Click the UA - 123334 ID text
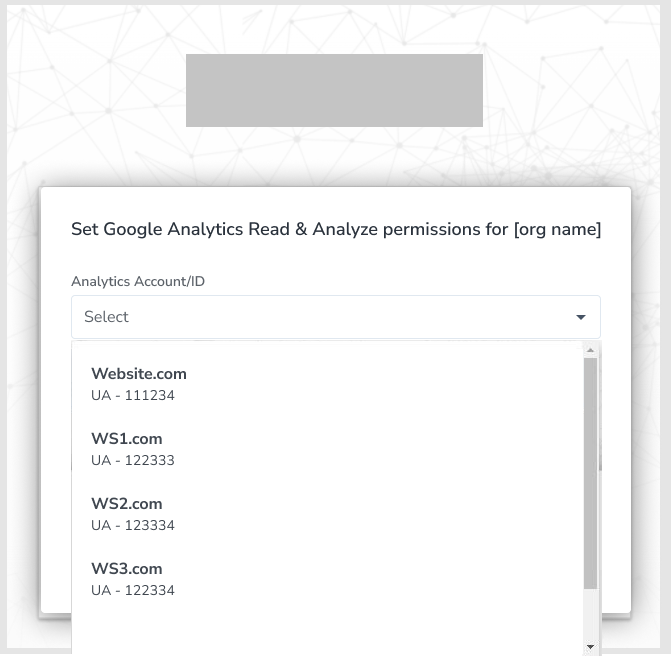671x656 pixels. coord(133,526)
